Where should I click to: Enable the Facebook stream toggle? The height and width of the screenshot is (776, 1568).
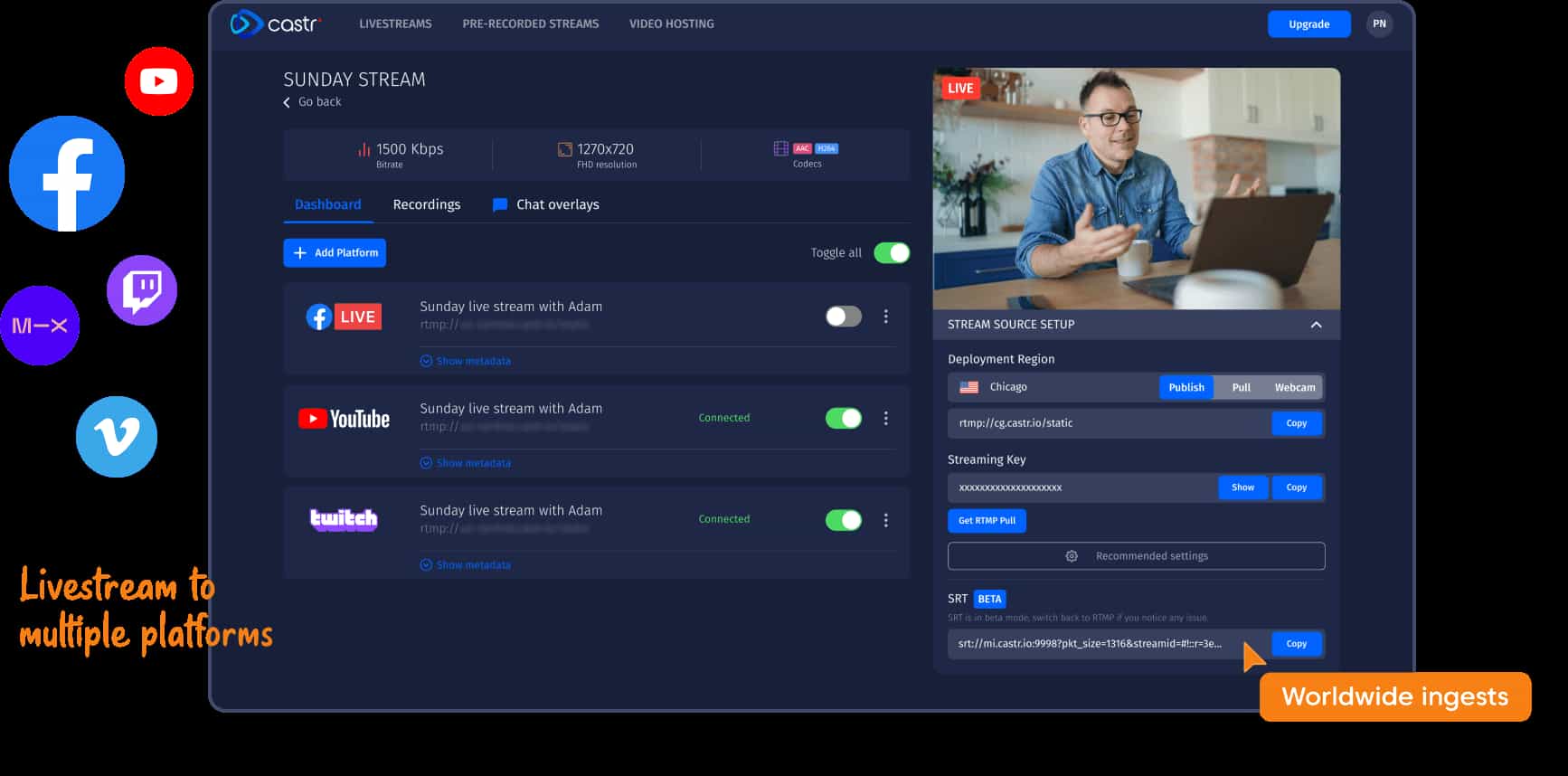coord(844,317)
